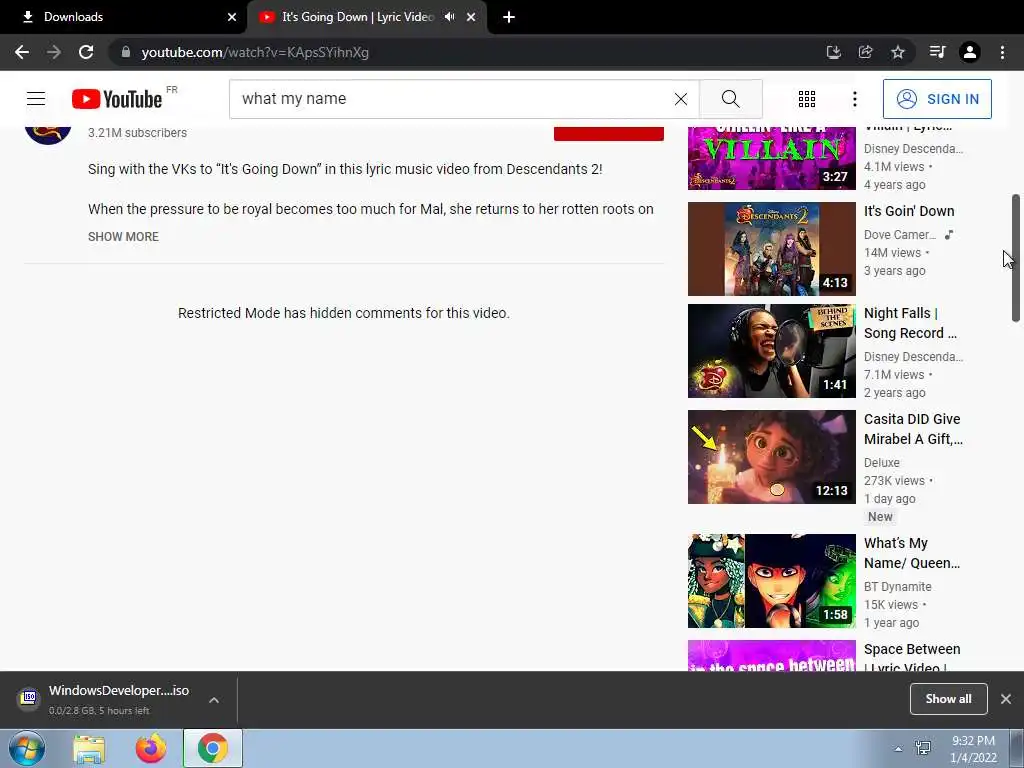
Task: Expand the download item options chevron
Action: [x=214, y=699]
